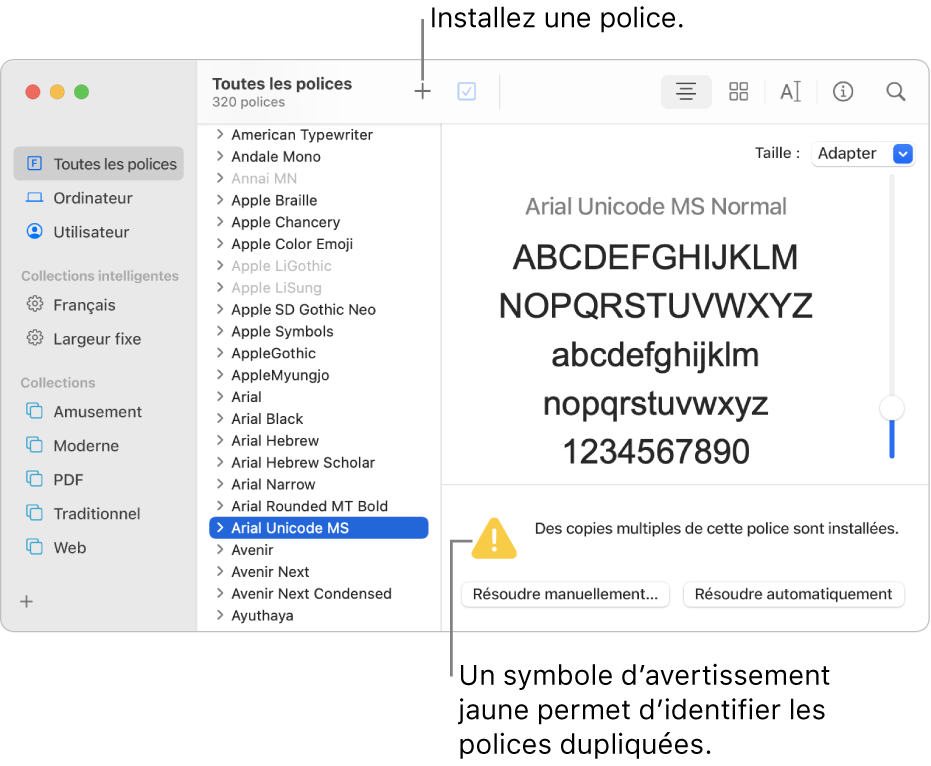Open the font info panel

(x=843, y=91)
